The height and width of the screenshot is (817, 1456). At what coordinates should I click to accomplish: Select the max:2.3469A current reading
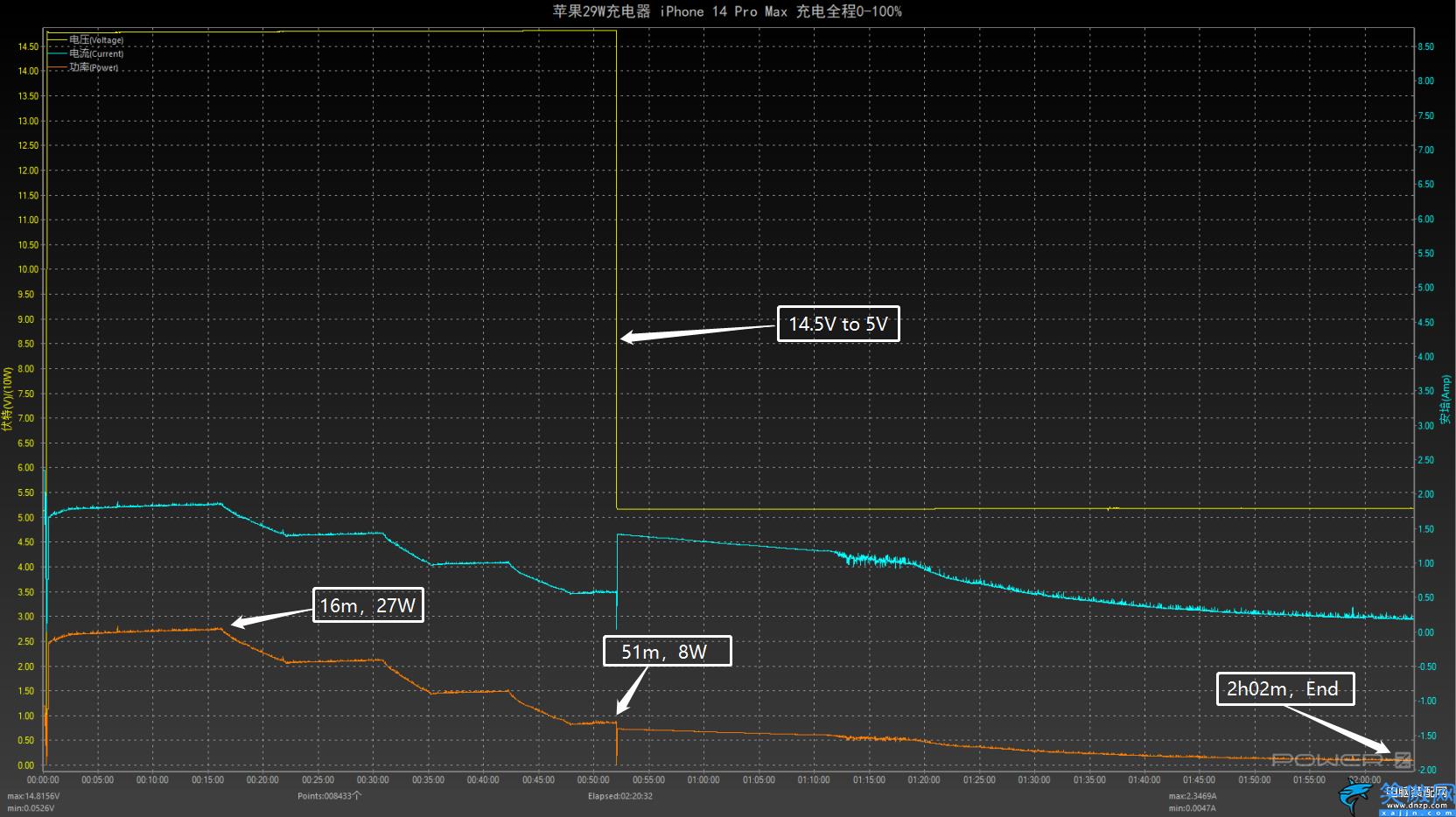1193,796
